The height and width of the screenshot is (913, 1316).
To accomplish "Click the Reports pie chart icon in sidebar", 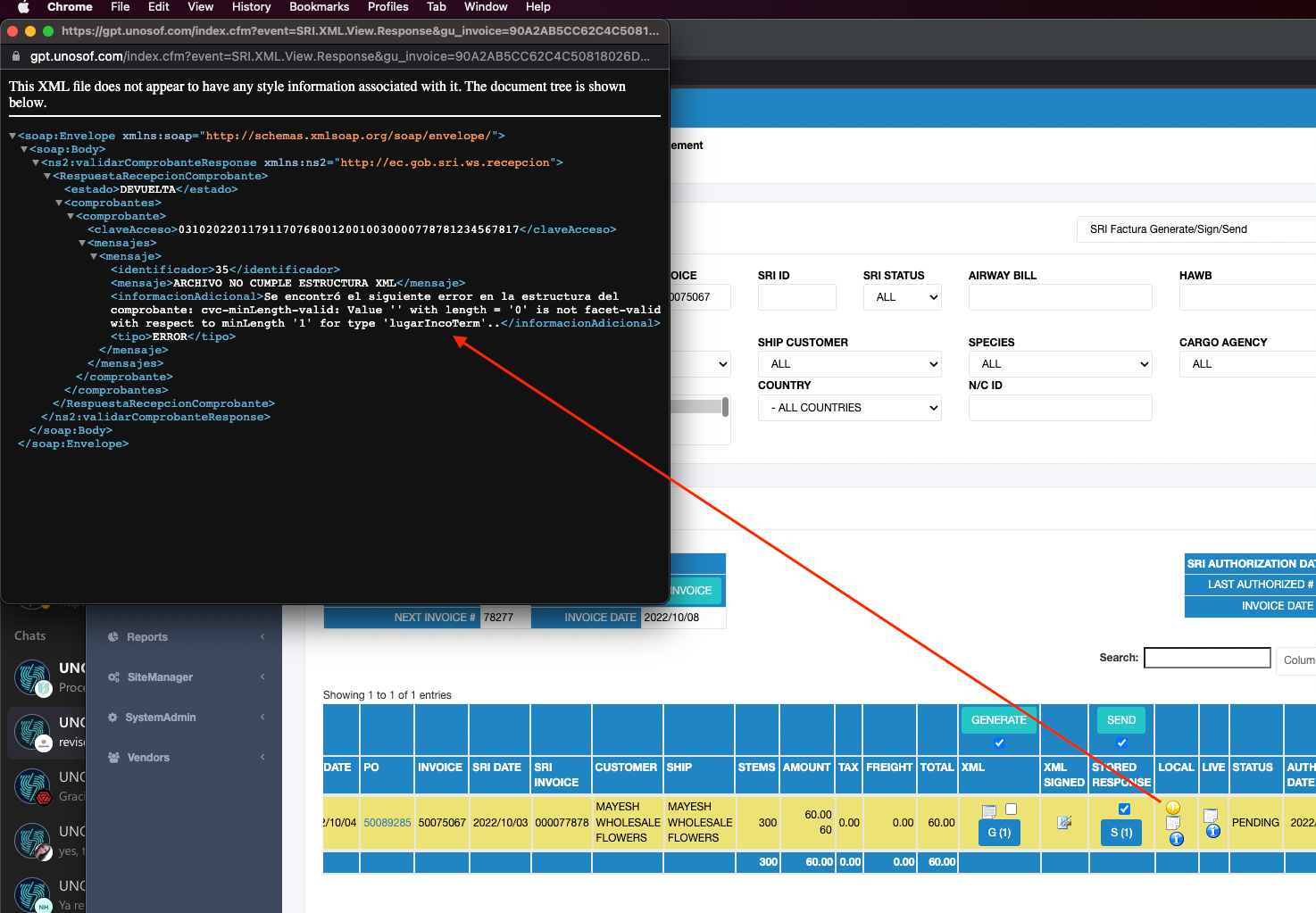I will pos(113,637).
